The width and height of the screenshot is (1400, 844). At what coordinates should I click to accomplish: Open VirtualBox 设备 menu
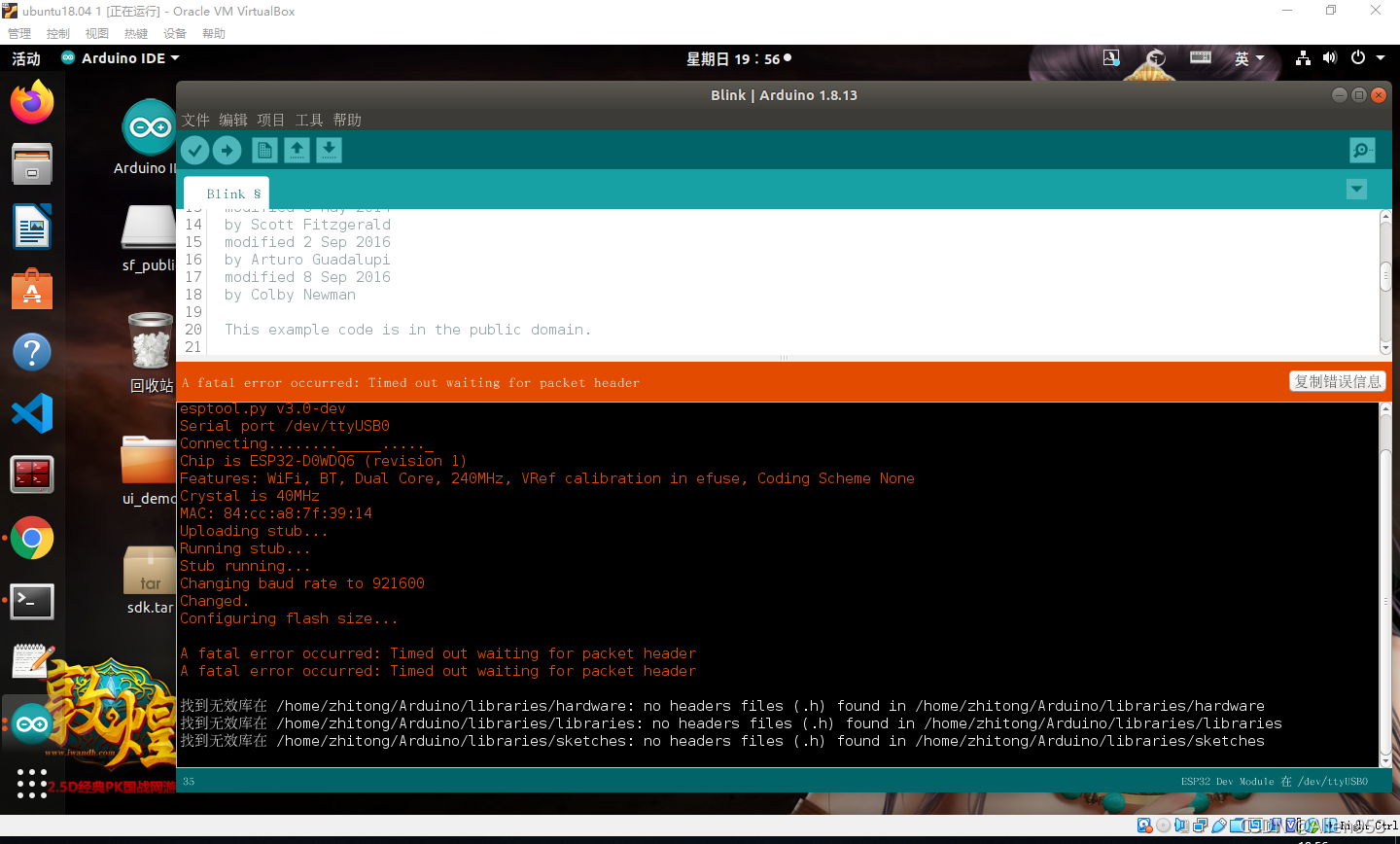pyautogui.click(x=175, y=33)
